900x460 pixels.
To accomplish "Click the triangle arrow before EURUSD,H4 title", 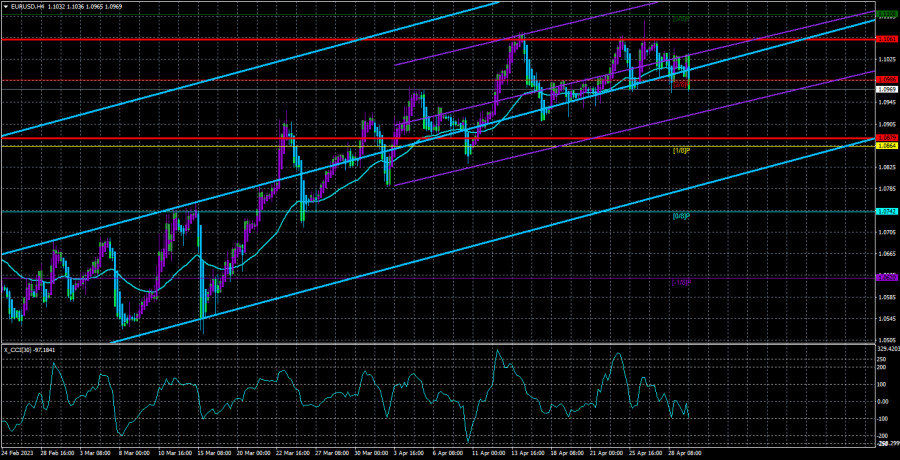I will click(6, 6).
